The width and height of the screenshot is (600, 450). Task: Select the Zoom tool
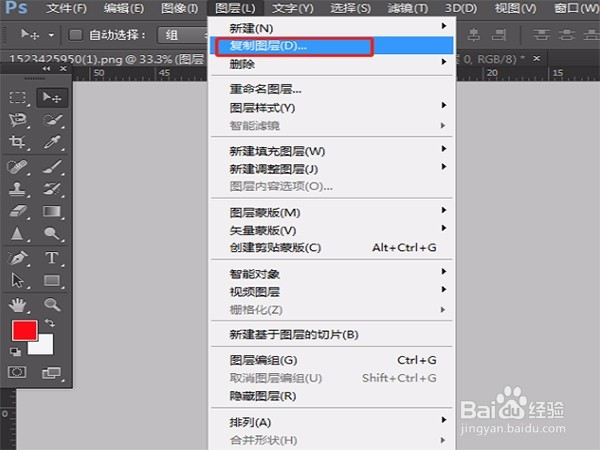tap(52, 305)
